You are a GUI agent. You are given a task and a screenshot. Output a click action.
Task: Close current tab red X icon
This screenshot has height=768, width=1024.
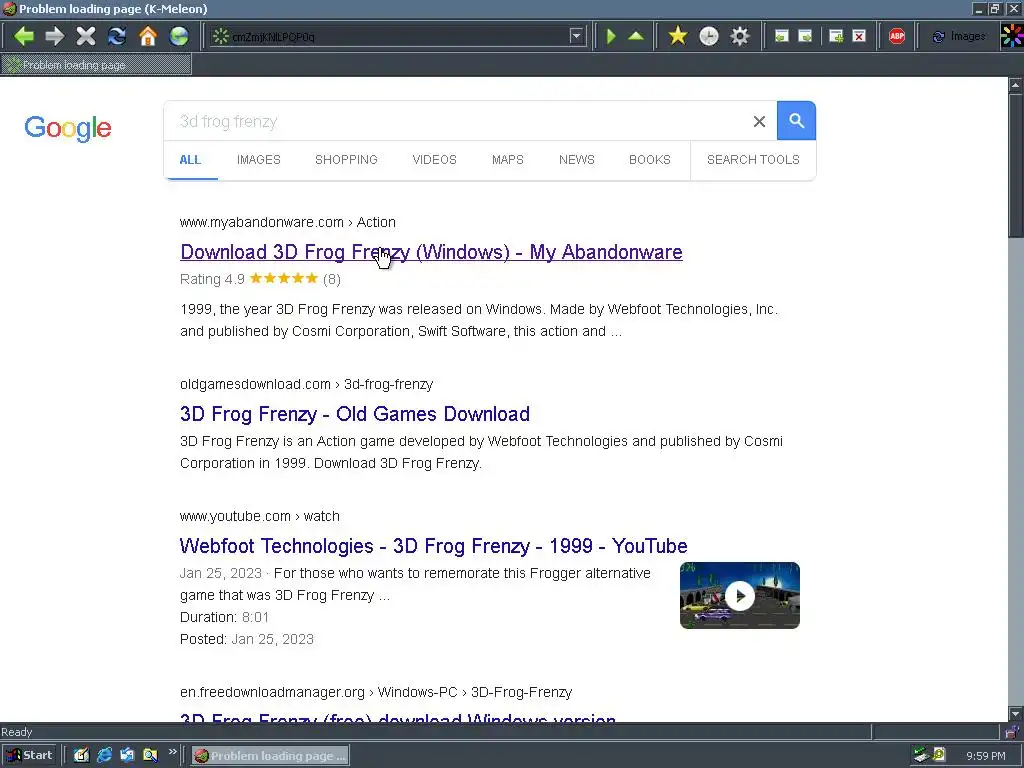[x=859, y=36]
